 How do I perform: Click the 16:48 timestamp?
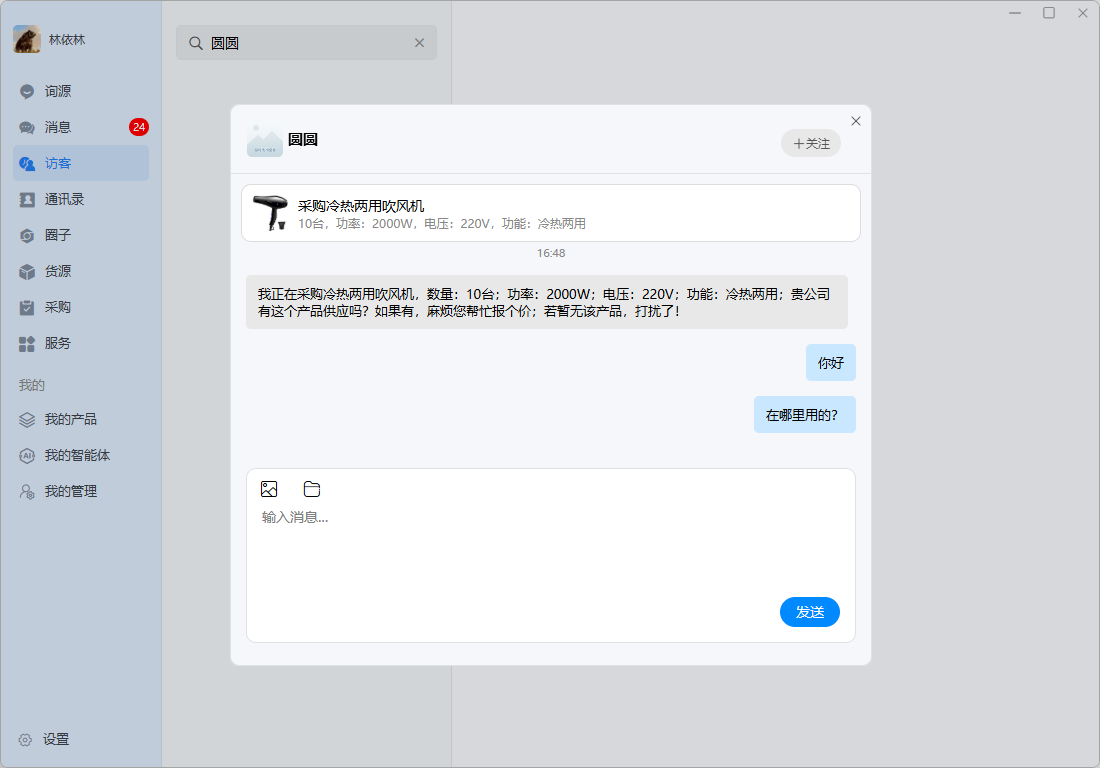pyautogui.click(x=551, y=253)
